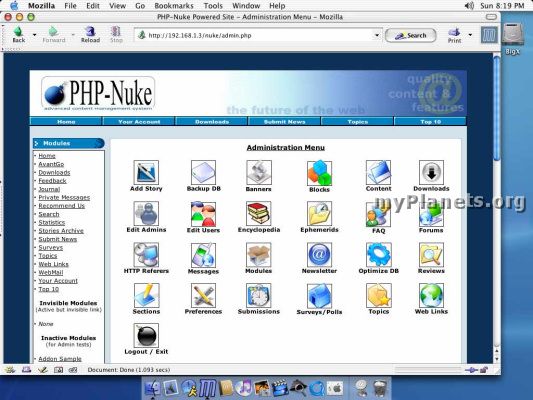Open the Banners admin icon
This screenshot has width=533, height=400.
tap(259, 172)
